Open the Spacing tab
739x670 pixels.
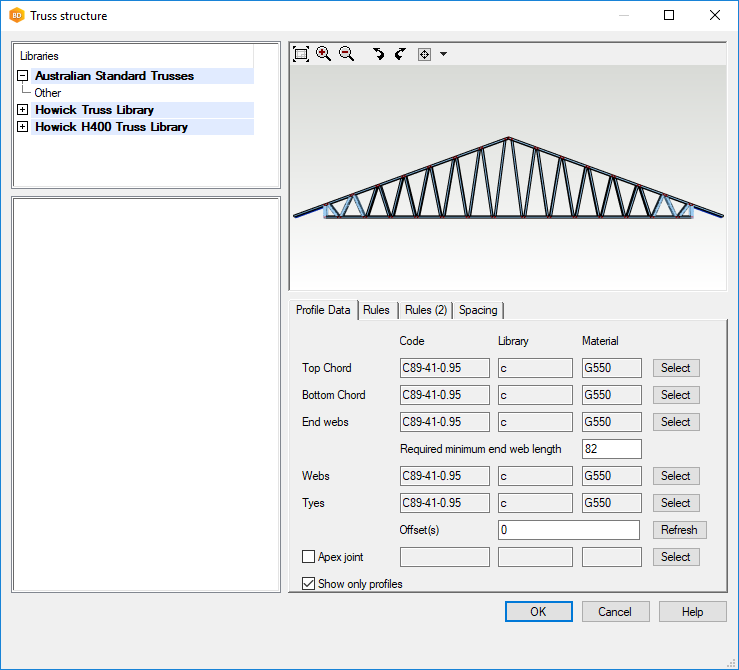point(477,310)
